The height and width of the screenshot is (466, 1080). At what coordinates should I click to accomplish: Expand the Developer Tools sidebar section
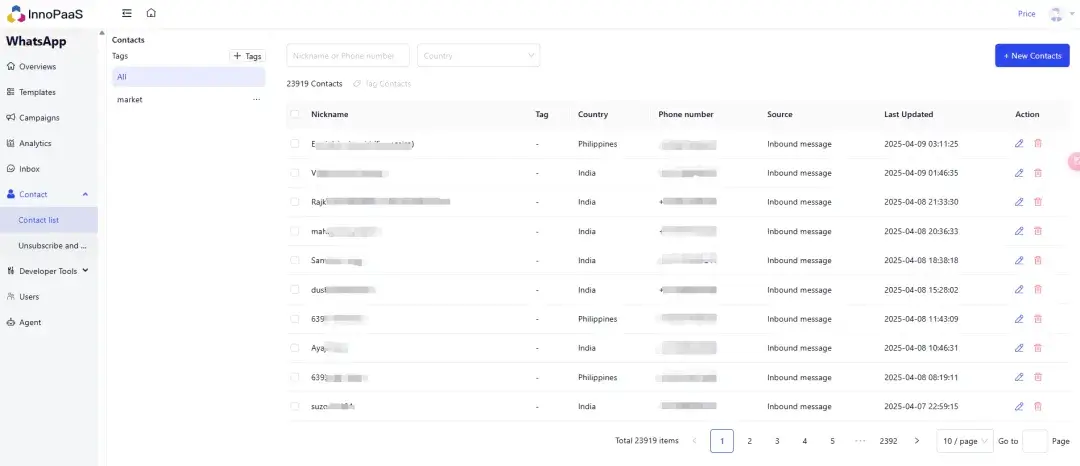pyautogui.click(x=54, y=271)
